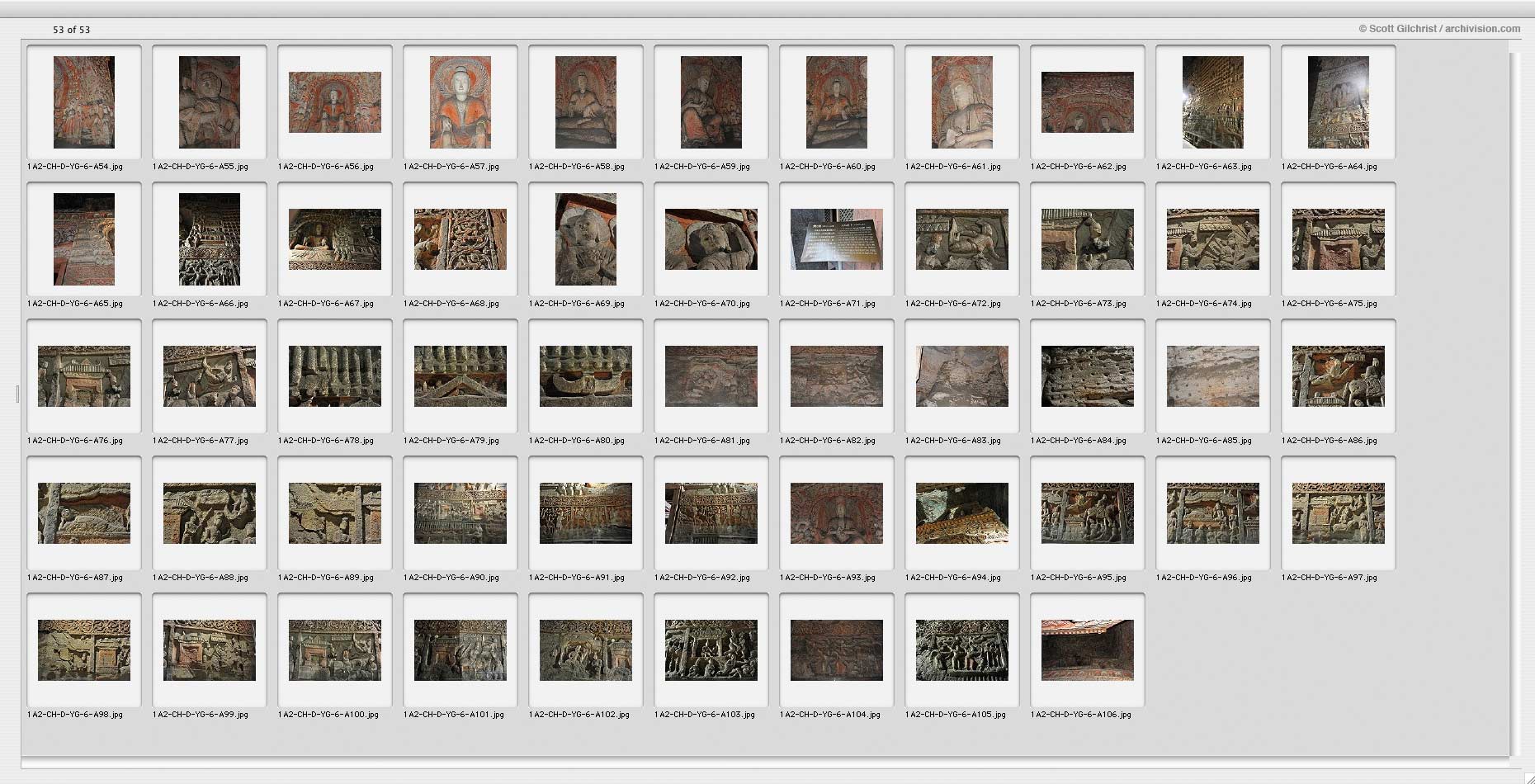Open thumbnail 1A2-CH-D-YG-6-A74.jpg

coord(1213,239)
